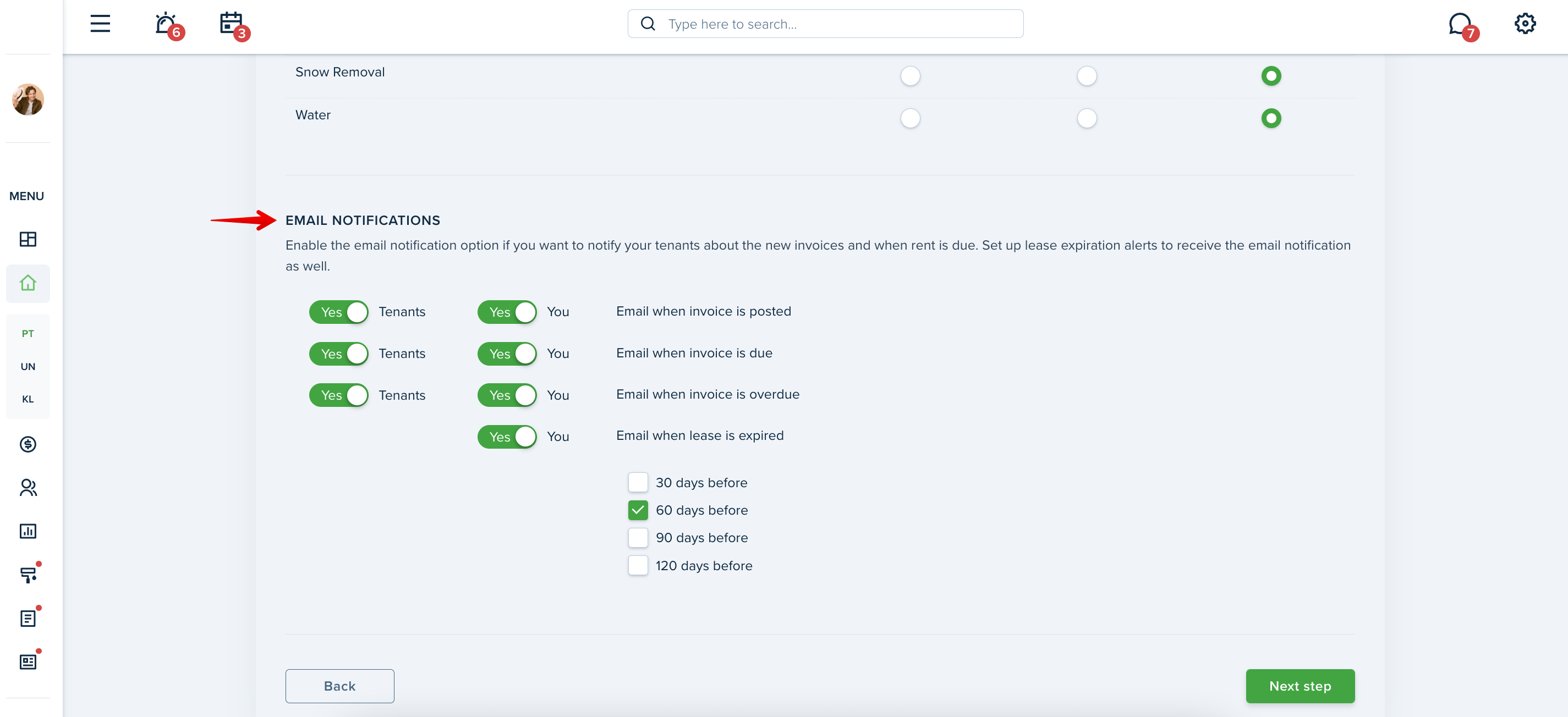Open the dashboard grid icon in sidebar
The height and width of the screenshot is (717, 1568).
coord(28,239)
